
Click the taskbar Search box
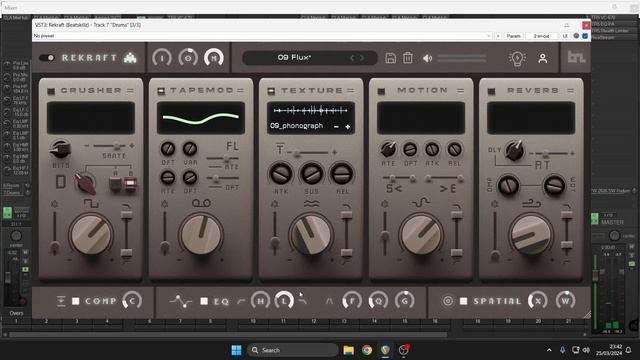tap(293, 350)
